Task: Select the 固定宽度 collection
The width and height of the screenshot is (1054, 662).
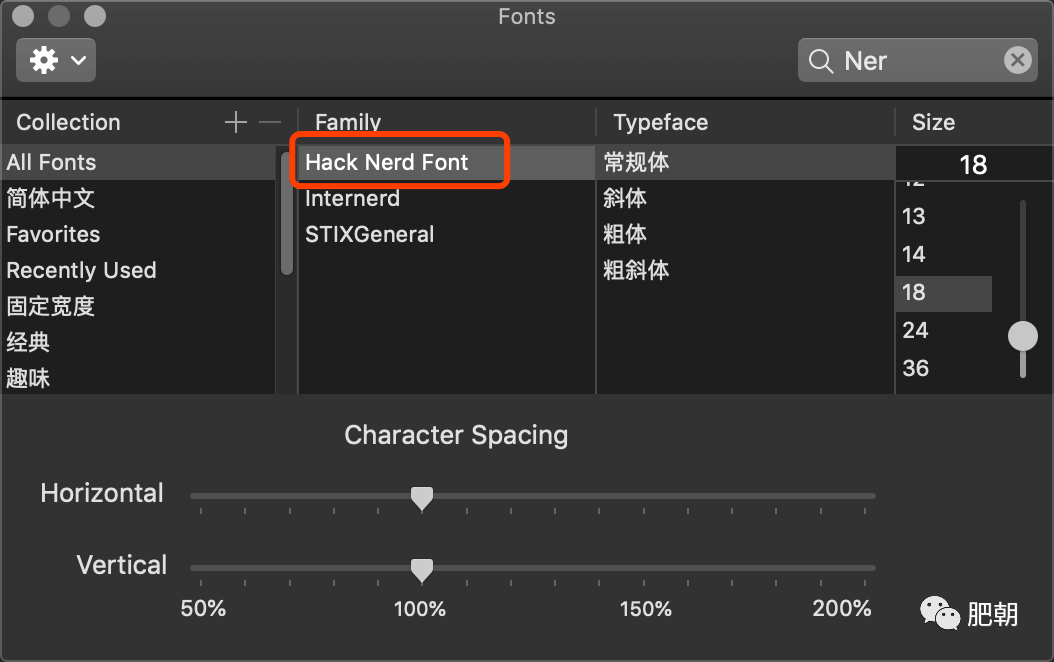Action: 138,306
